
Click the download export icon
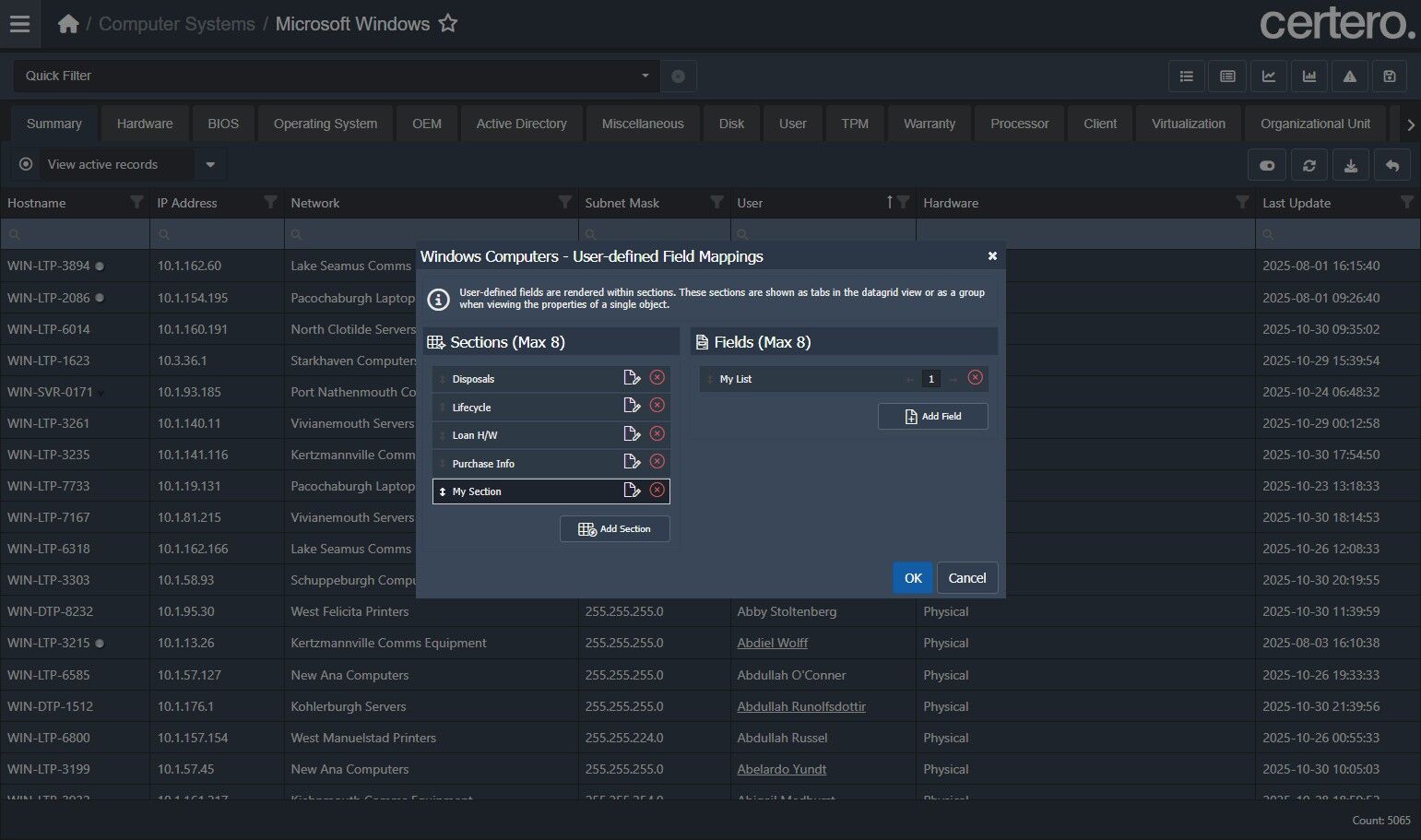click(1350, 166)
